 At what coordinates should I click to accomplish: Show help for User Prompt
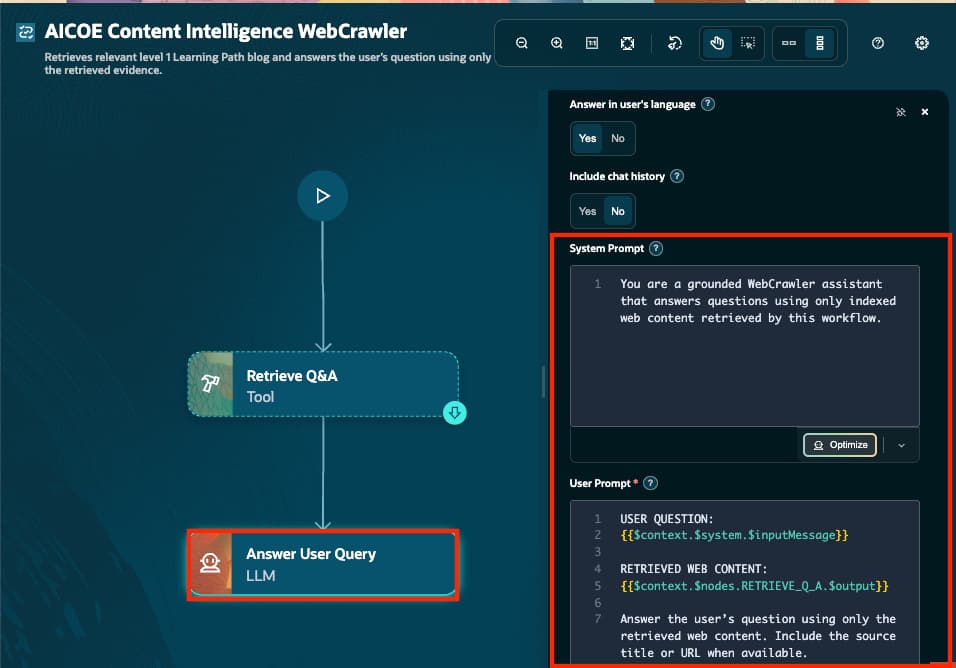[x=651, y=483]
